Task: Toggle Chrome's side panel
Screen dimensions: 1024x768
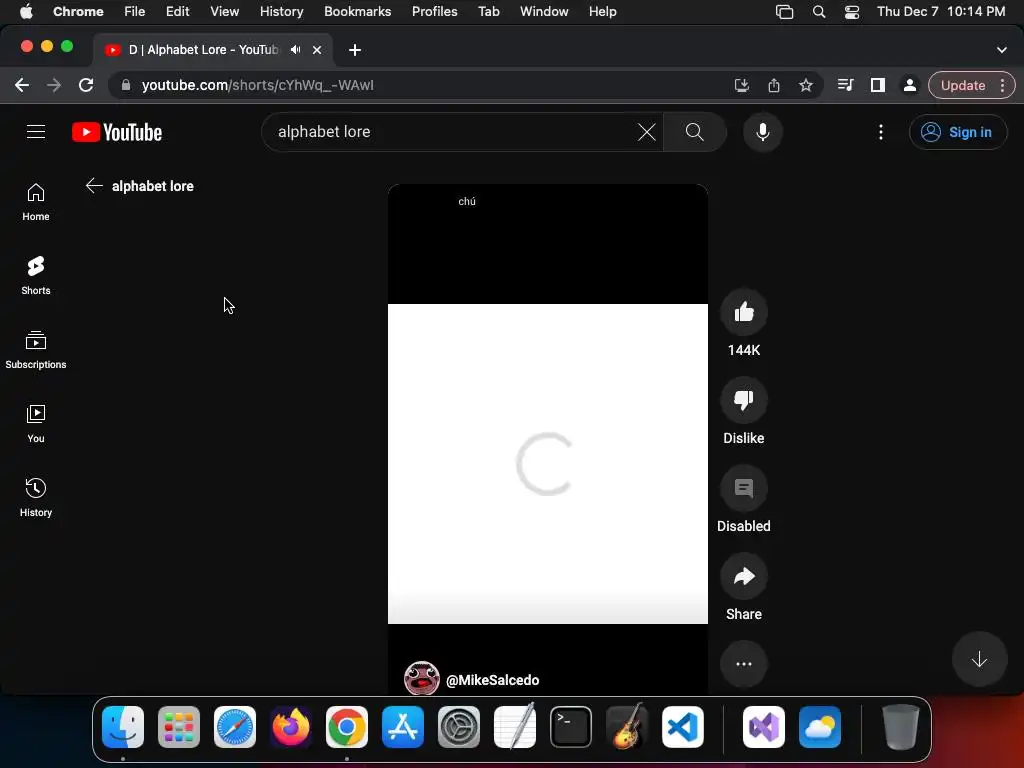Action: [878, 86]
